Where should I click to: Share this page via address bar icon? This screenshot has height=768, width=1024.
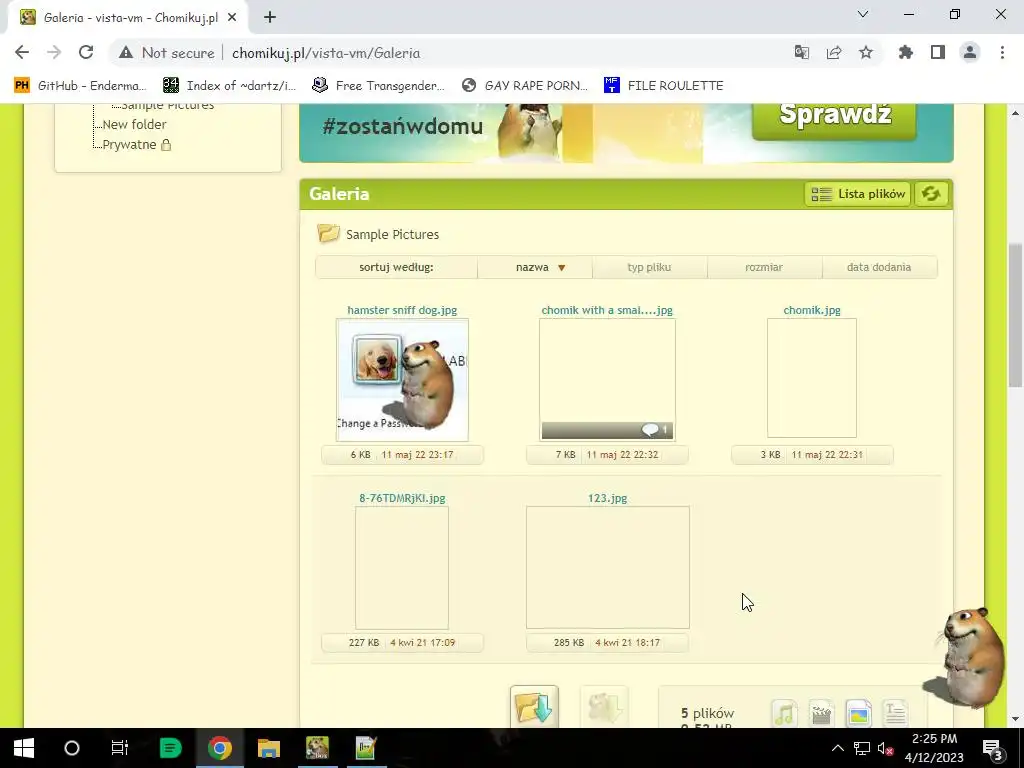tap(833, 53)
